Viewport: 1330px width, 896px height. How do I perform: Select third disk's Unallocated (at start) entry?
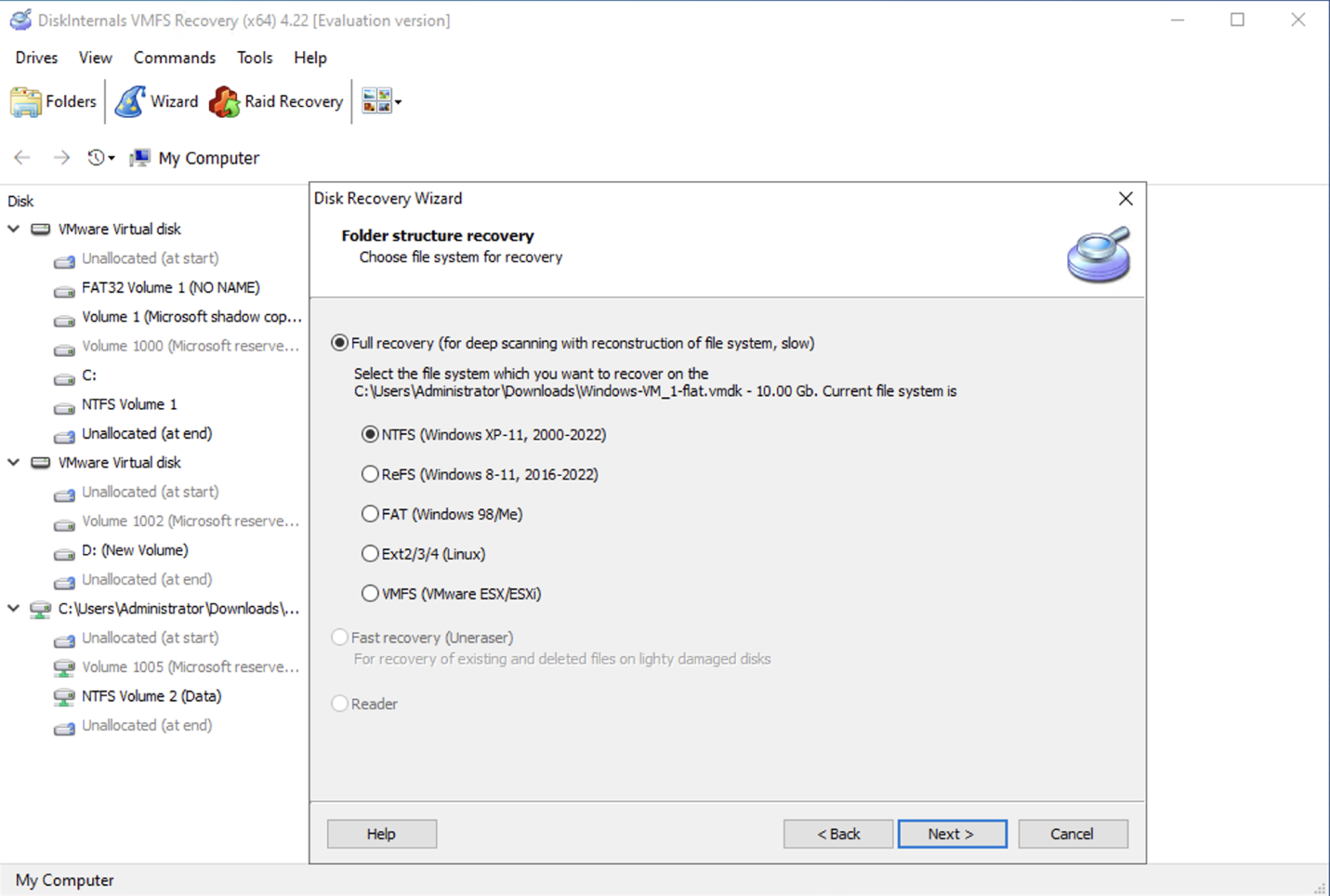[x=150, y=638]
